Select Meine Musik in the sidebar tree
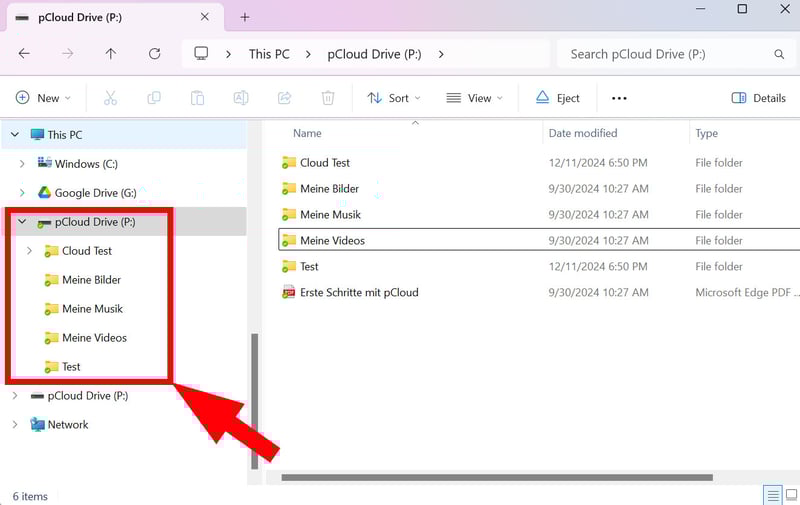The image size is (800, 505). click(92, 309)
